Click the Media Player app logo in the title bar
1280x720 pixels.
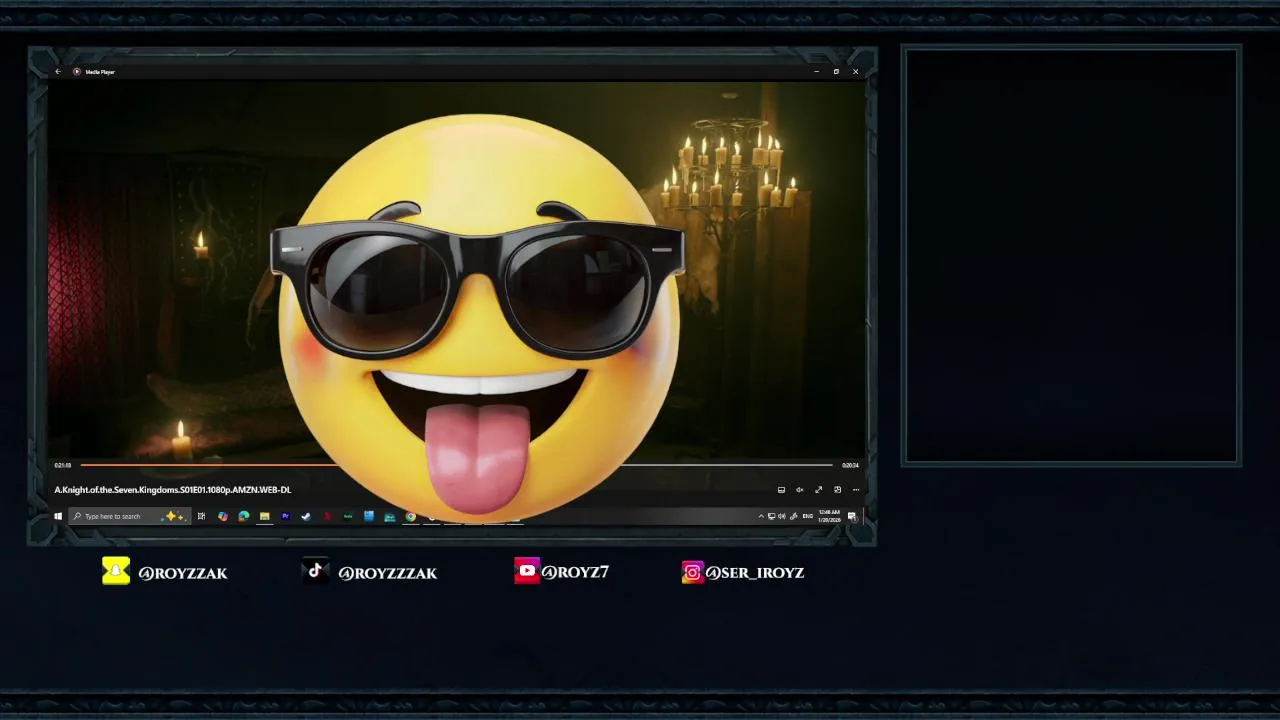coord(77,71)
